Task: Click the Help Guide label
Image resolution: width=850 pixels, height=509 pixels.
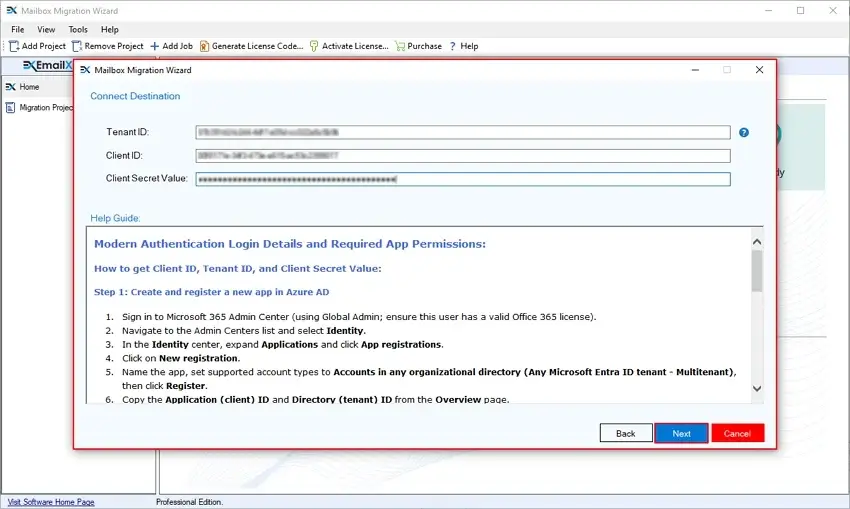Action: [x=115, y=218]
